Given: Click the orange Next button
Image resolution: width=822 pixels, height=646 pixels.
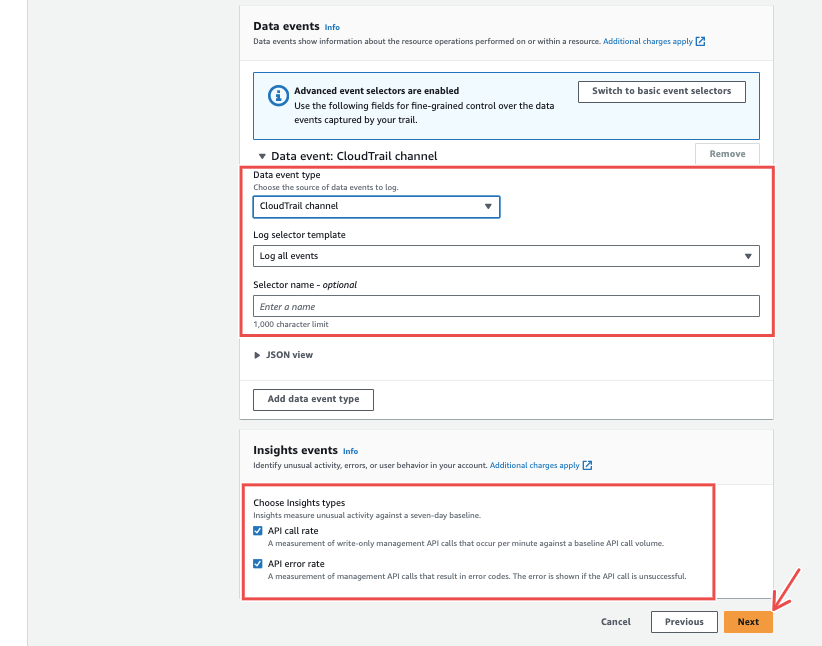Looking at the screenshot, I should (748, 622).
